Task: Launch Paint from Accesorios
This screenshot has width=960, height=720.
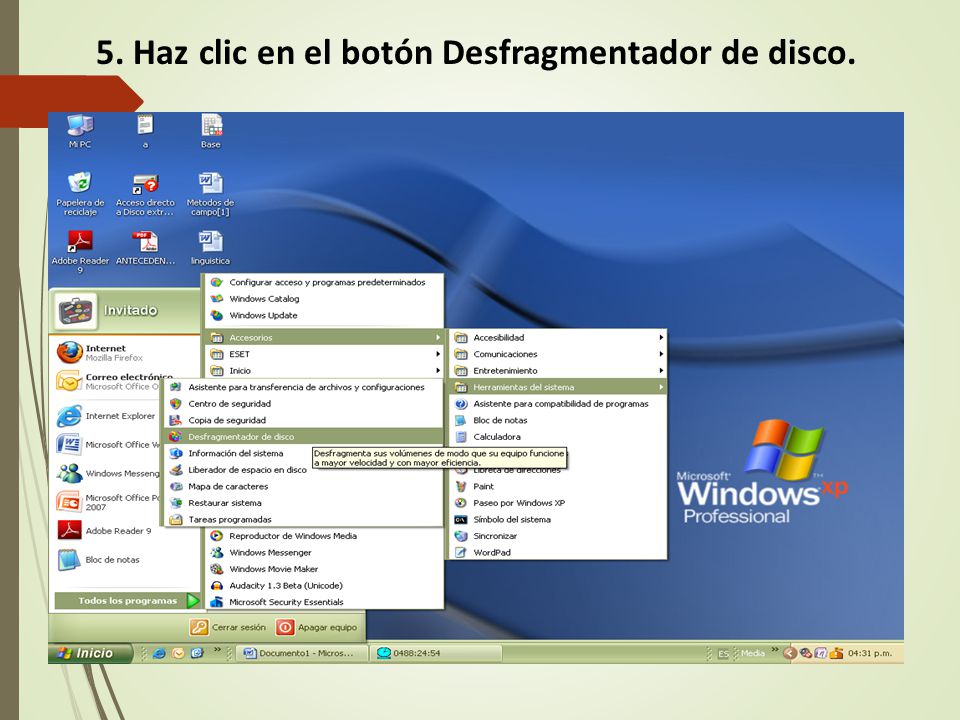Action: 558,486
